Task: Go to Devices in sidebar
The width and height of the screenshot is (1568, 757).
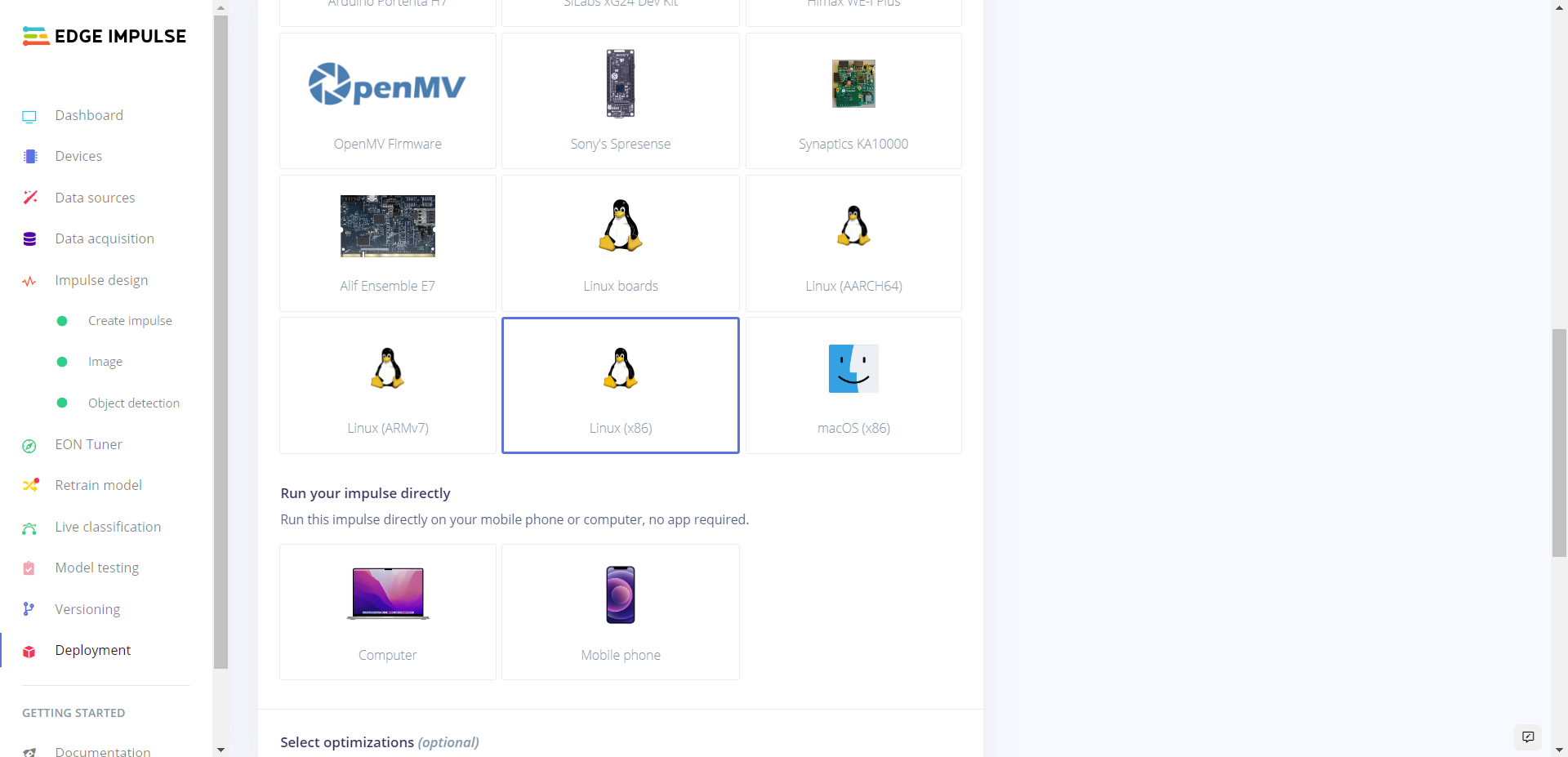Action: pos(78,156)
